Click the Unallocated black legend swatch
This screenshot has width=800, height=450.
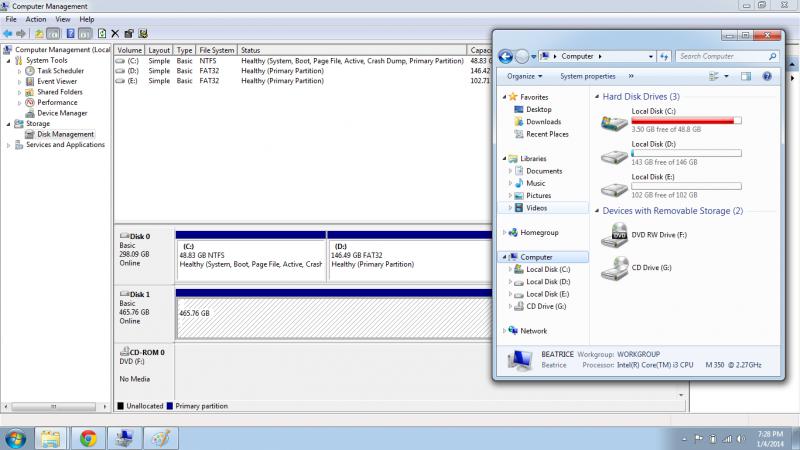click(120, 406)
